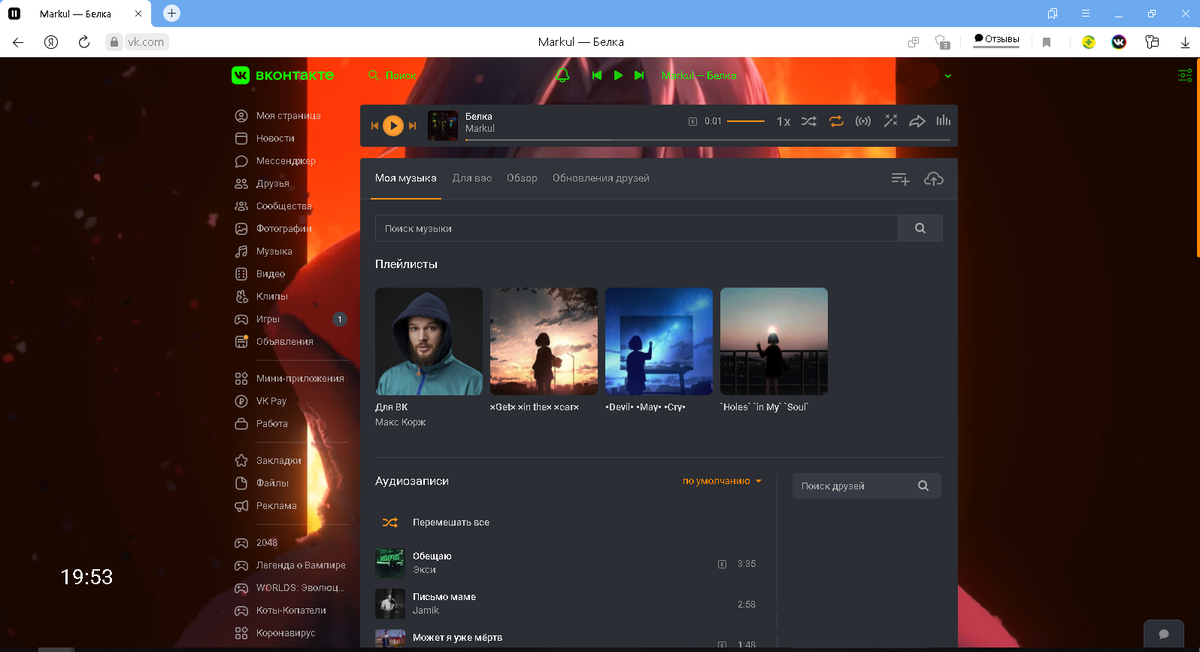
Task: Skip to next track in player bar
Action: 412,125
